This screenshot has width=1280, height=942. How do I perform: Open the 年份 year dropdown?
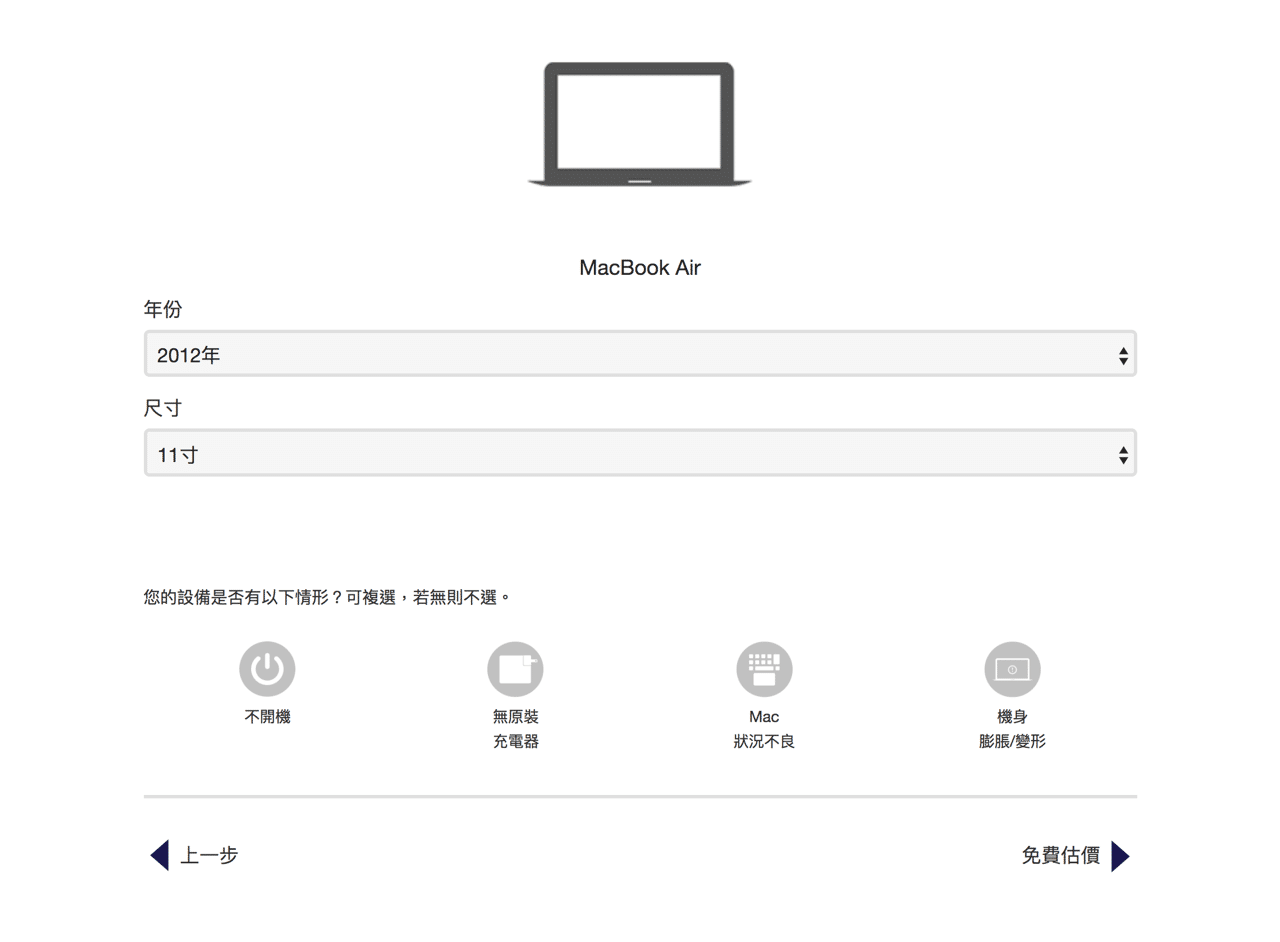(640, 354)
